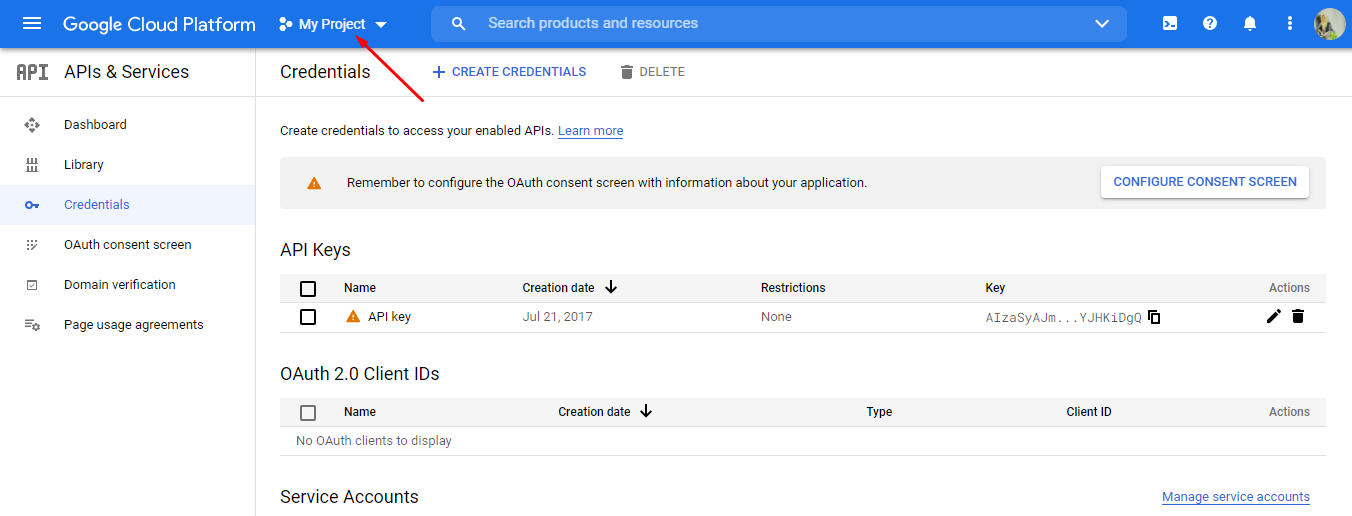Click the user account avatar
1352x516 pixels.
click(x=1329, y=23)
